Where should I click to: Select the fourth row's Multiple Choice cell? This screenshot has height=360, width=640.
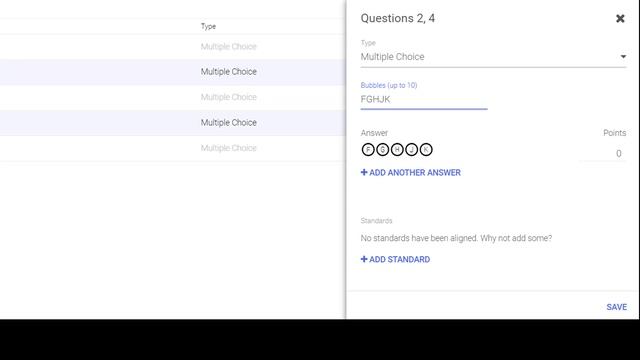[229, 122]
